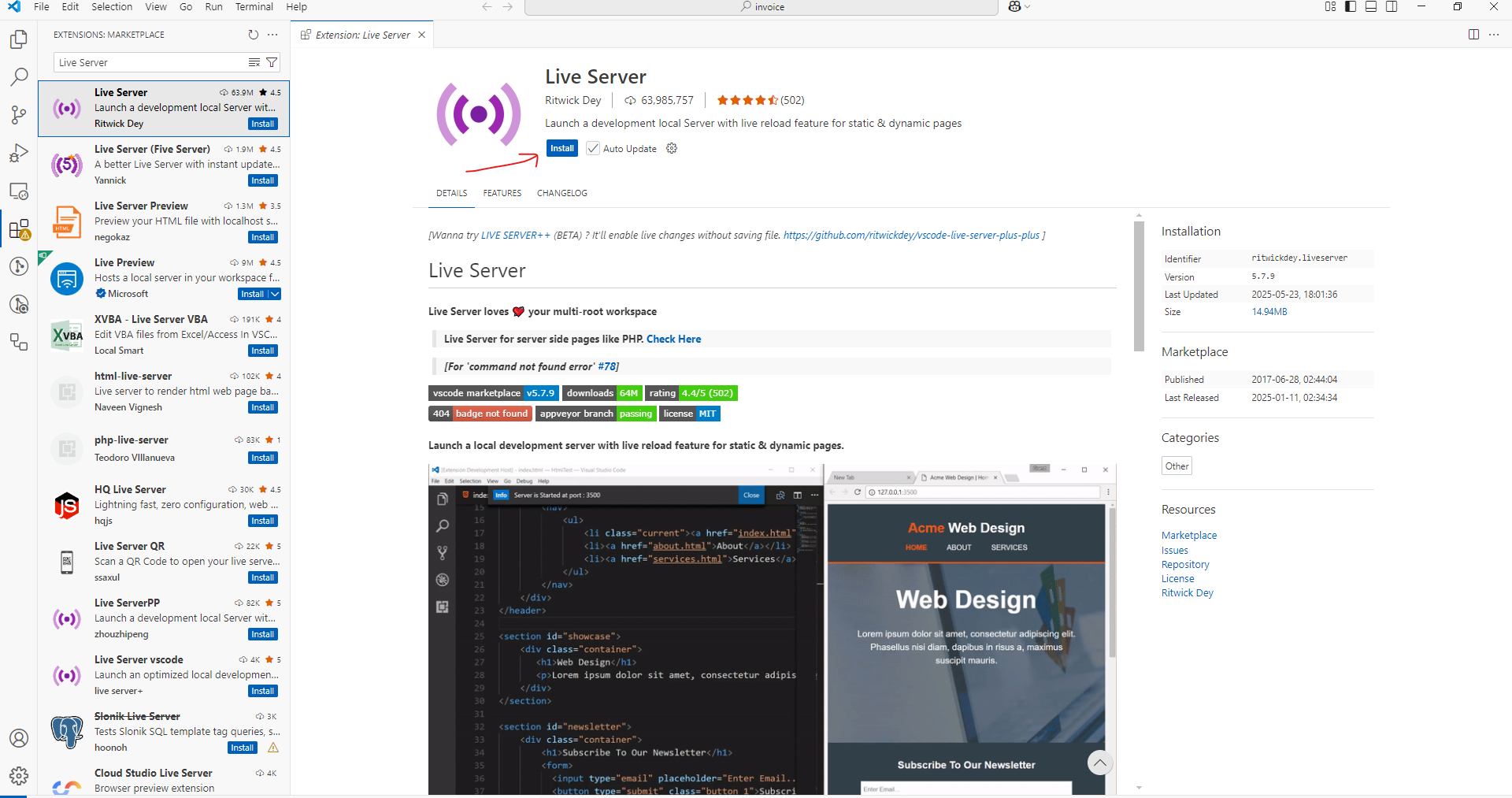Open the Copilot chat dropdown in title bar
The width and height of the screenshot is (1512, 798).
pos(1019,7)
